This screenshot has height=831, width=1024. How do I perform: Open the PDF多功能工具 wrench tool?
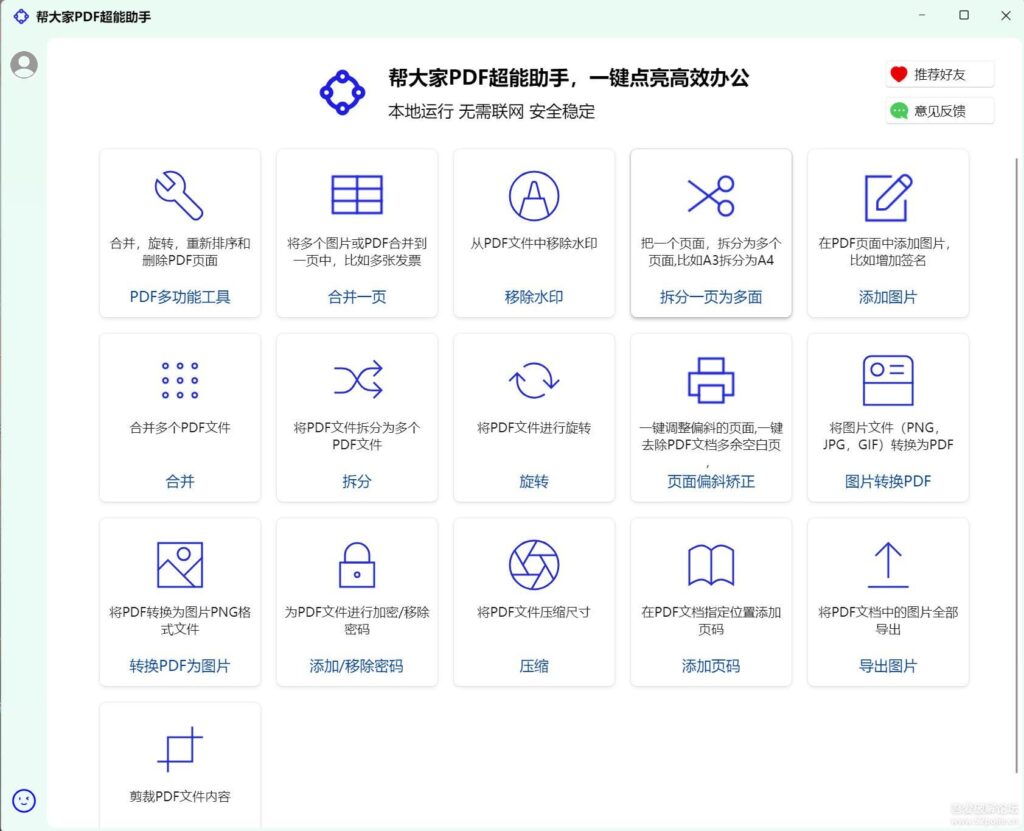tap(179, 232)
